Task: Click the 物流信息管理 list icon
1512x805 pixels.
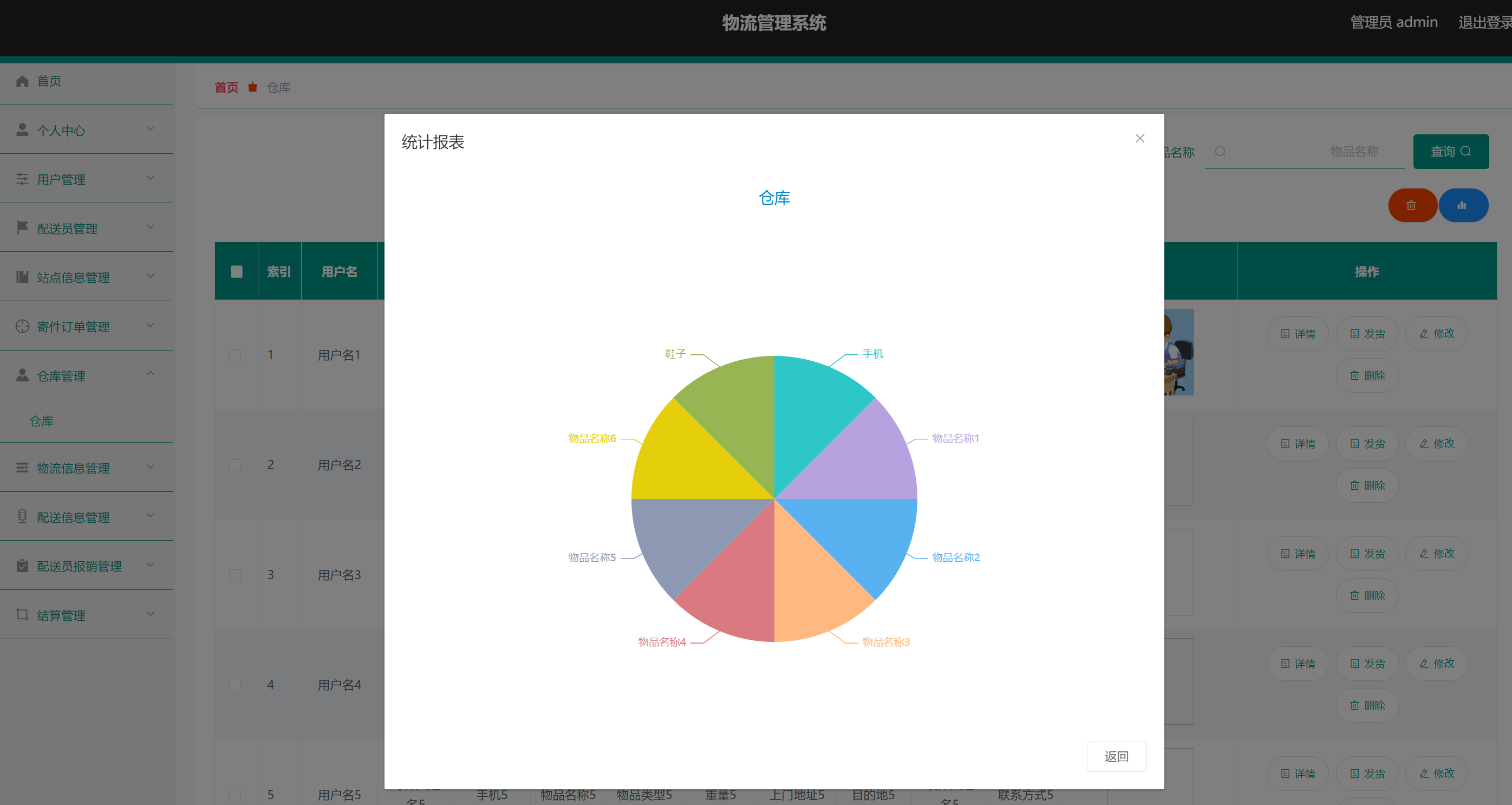Action: click(x=22, y=468)
